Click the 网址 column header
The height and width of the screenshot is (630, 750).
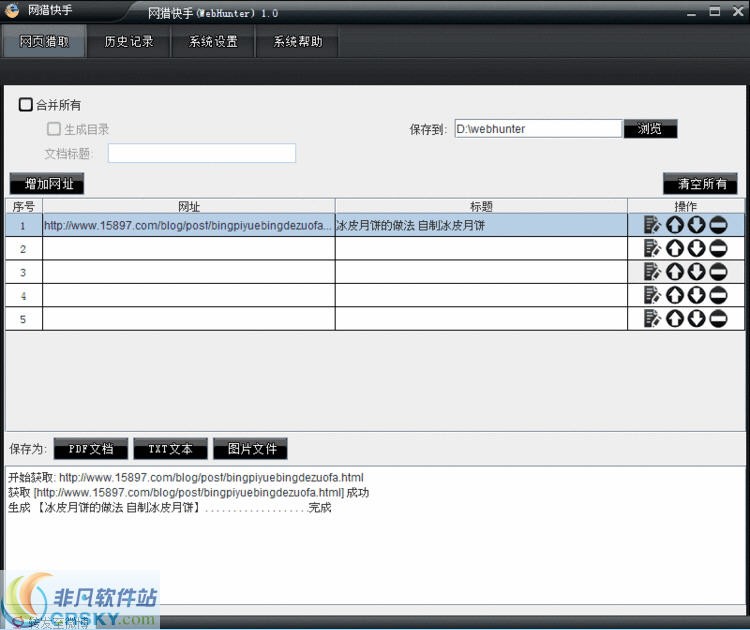point(189,206)
